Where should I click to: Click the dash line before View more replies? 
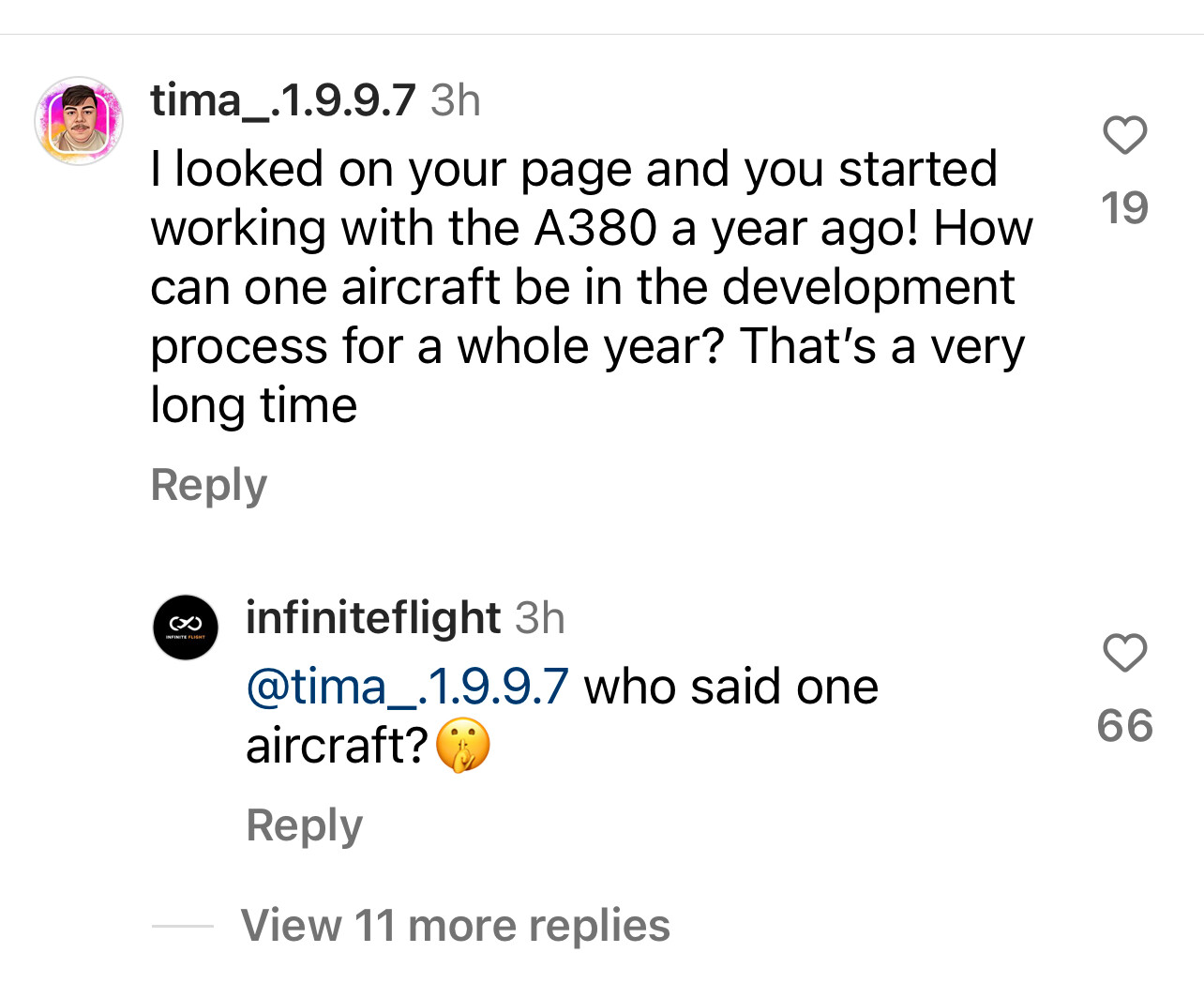pos(183,926)
